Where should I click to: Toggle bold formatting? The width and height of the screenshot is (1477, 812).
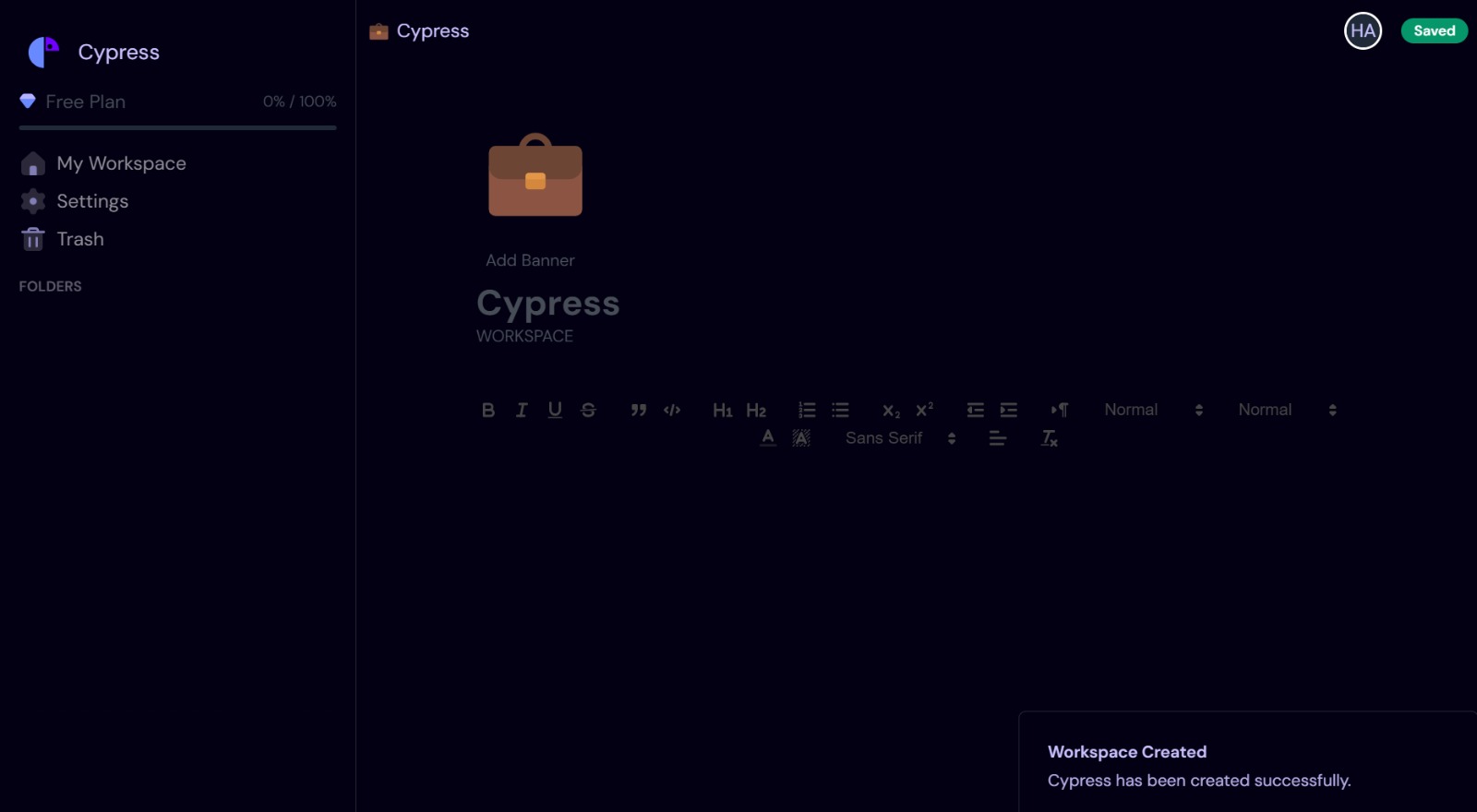pos(488,410)
